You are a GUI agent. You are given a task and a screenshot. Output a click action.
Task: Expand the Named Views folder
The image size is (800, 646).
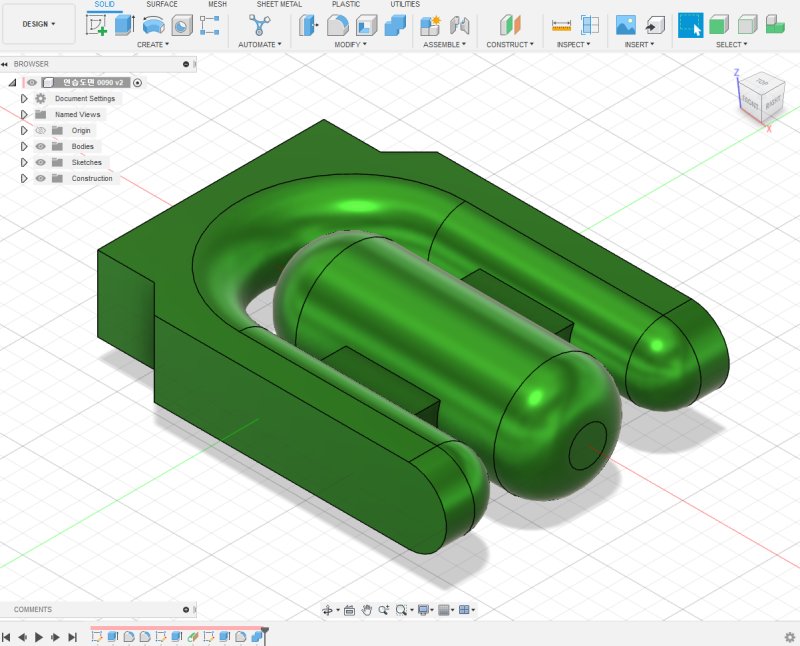point(24,114)
